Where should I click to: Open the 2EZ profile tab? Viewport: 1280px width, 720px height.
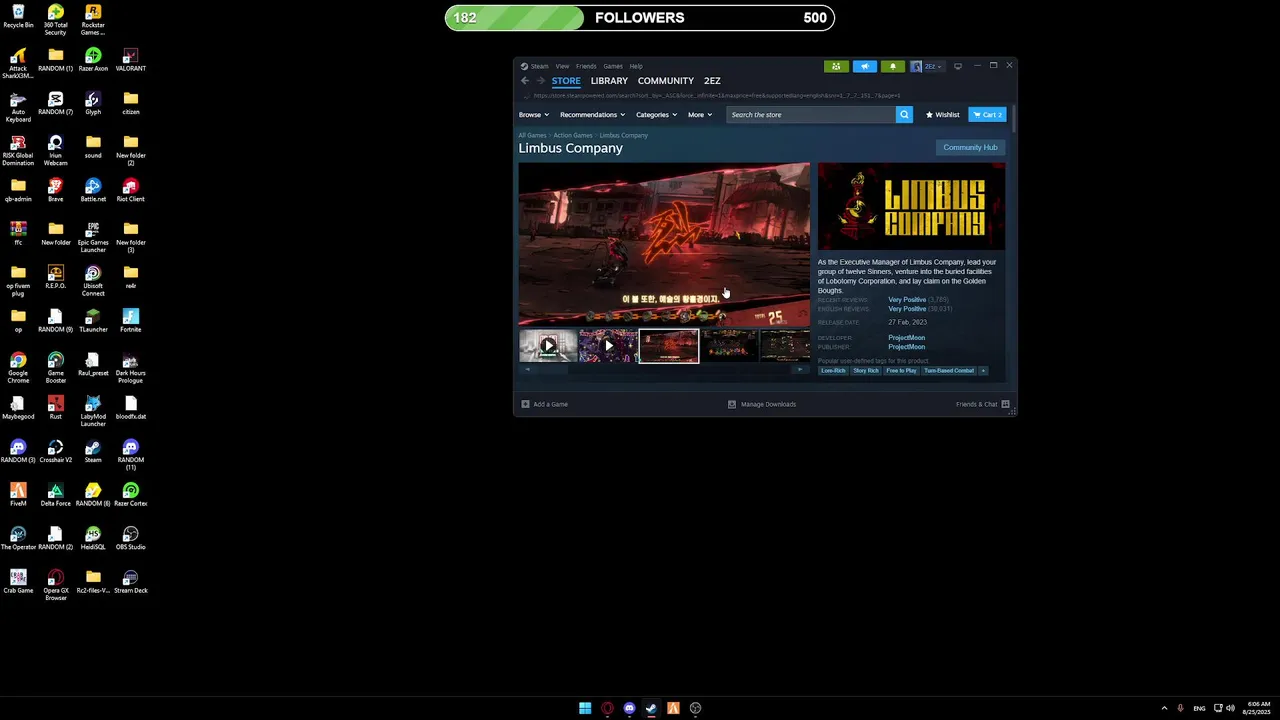tap(712, 81)
